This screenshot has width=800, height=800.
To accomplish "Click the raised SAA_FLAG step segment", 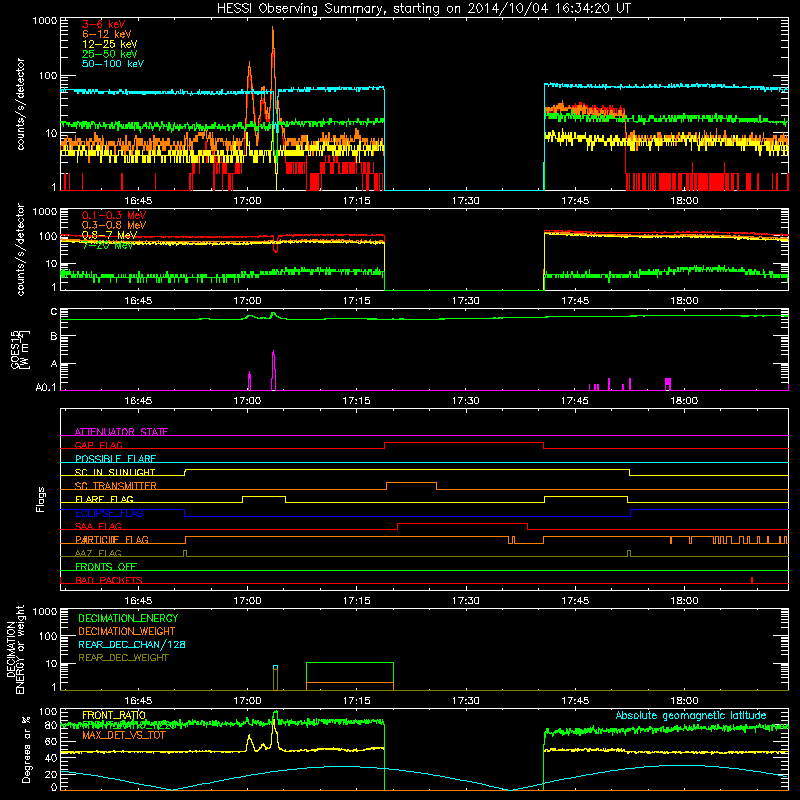I will click(x=462, y=523).
